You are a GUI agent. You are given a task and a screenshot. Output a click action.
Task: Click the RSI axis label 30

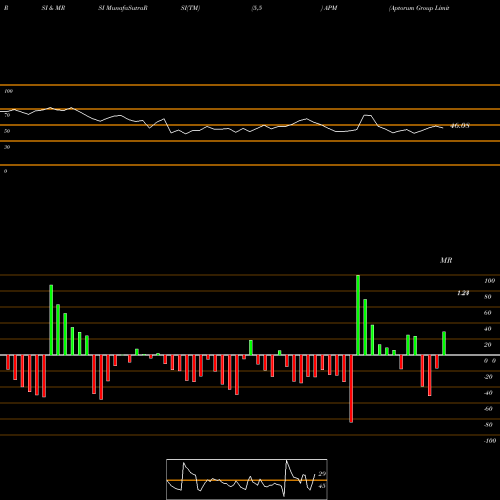[x=7, y=147]
